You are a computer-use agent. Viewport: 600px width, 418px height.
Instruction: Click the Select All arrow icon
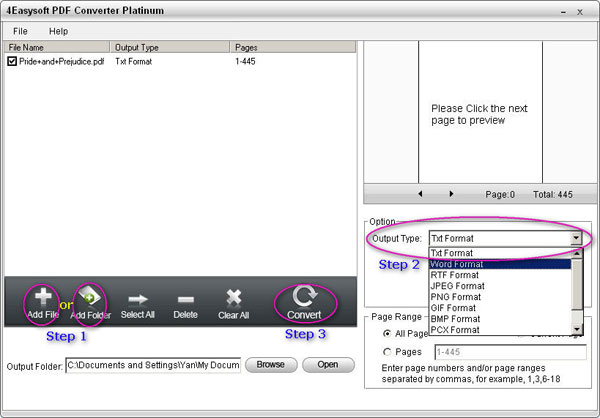point(138,299)
